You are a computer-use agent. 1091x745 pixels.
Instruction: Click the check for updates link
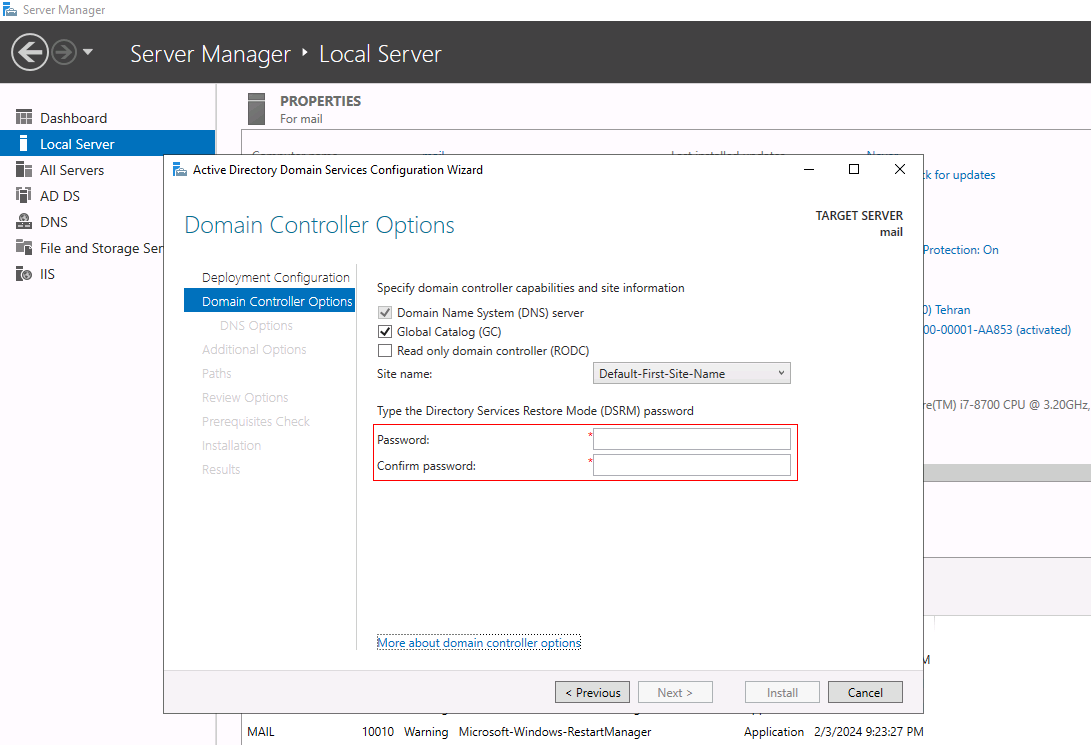click(x=959, y=175)
